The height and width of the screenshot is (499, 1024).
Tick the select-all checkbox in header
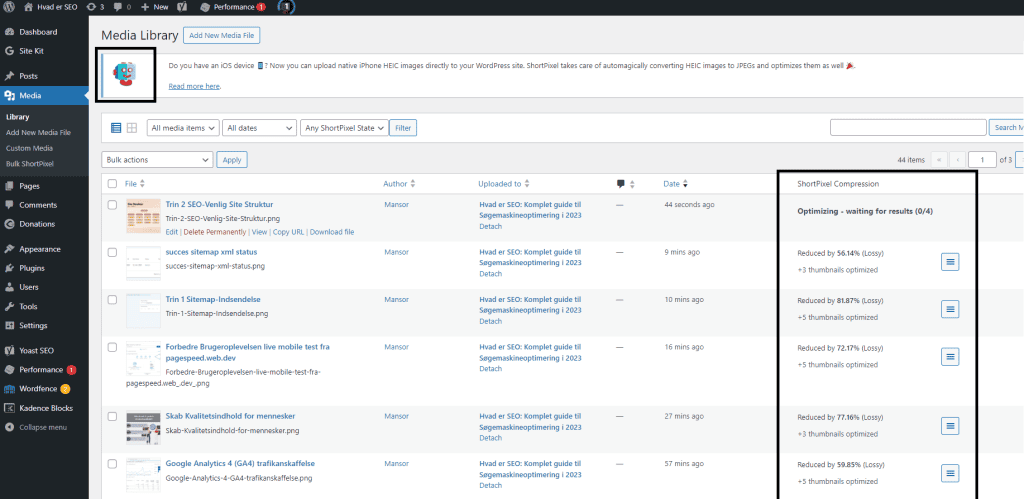point(112,184)
